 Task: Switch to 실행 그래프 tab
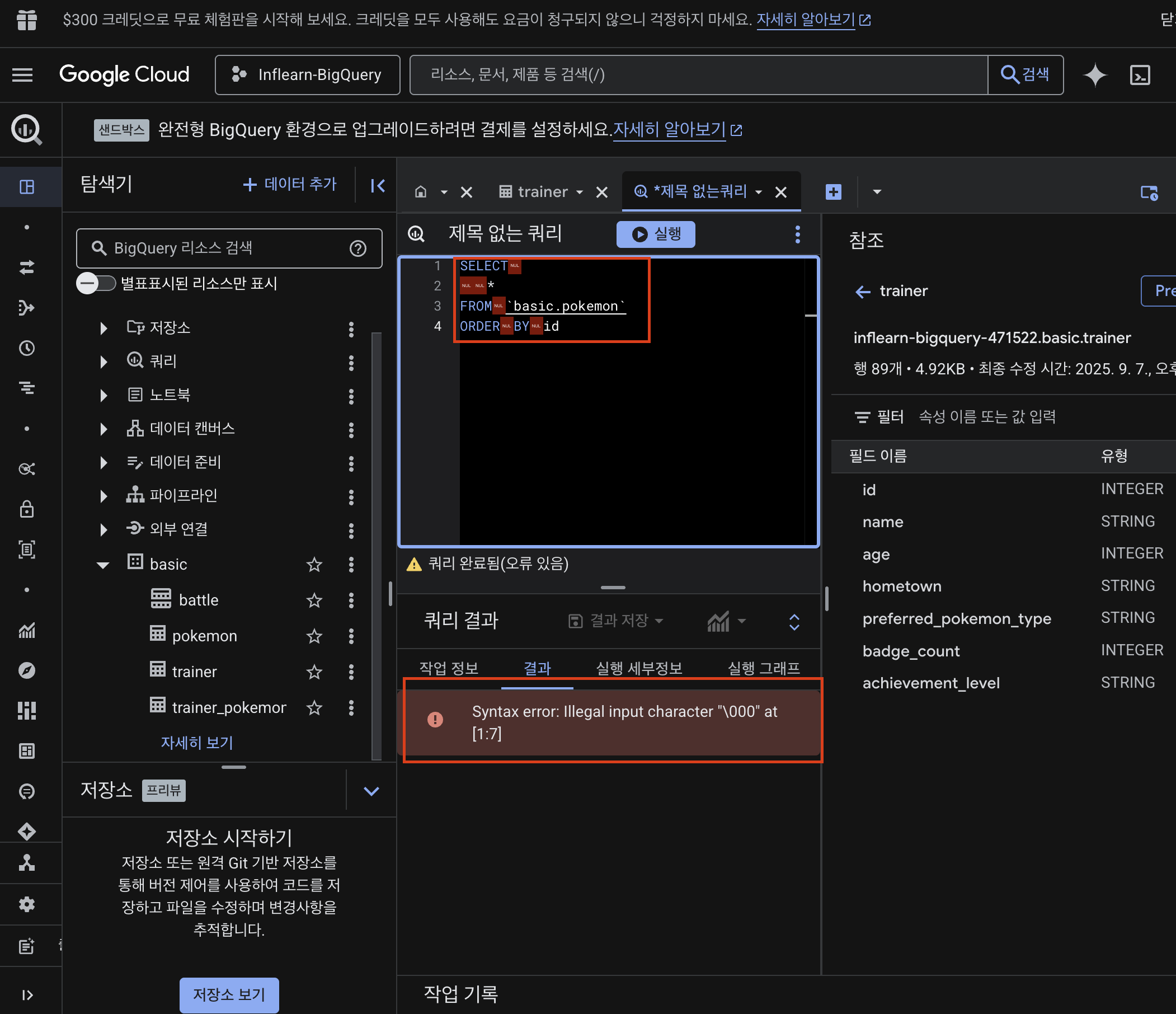click(x=763, y=668)
